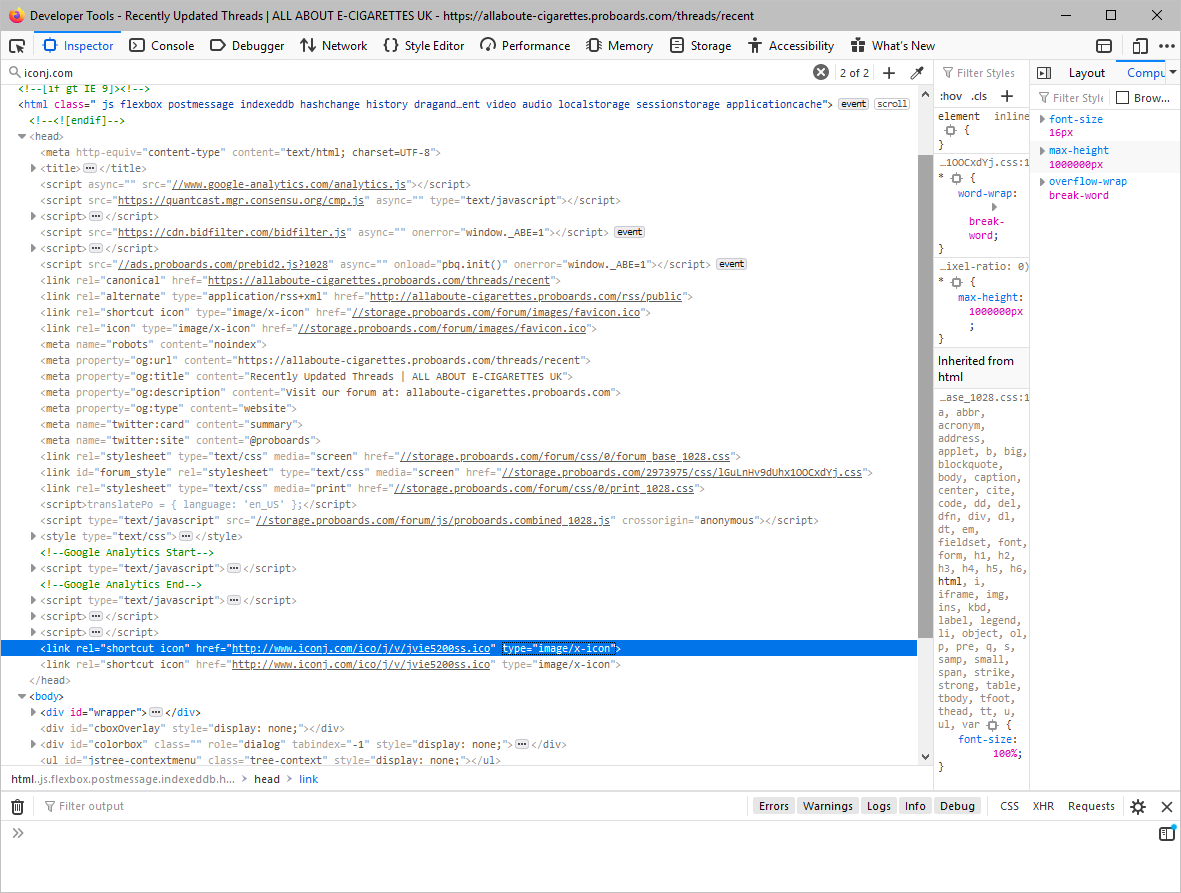Click the markup vertical scrollbar down arrow
1181x893 pixels.
[926, 757]
